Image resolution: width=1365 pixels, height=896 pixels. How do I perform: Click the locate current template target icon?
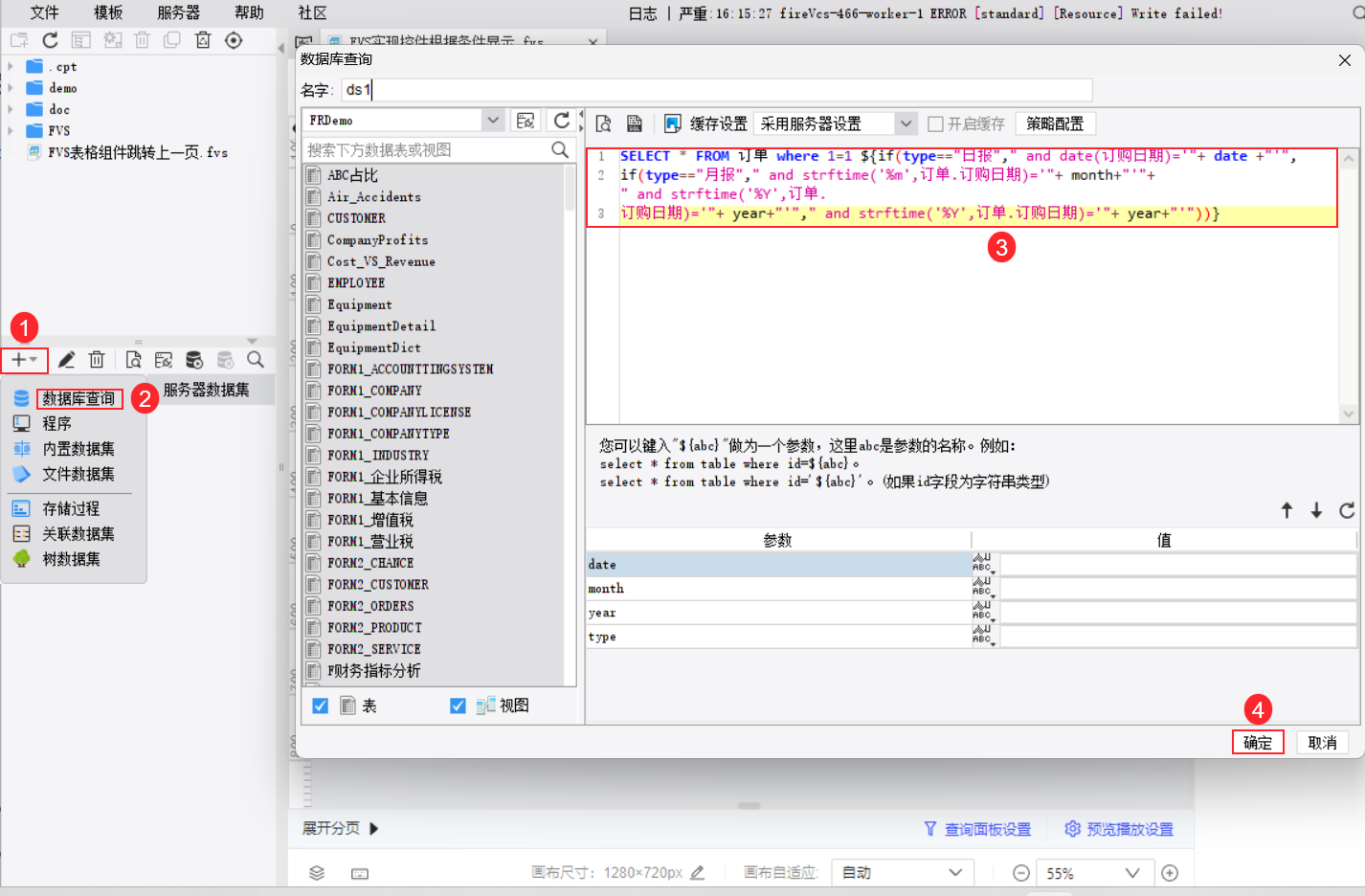(234, 40)
